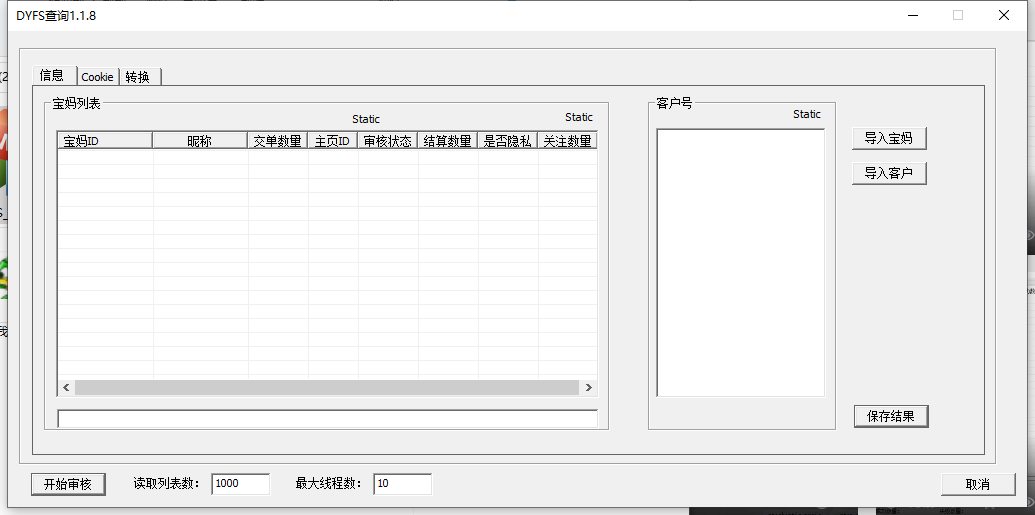
Task: Click the table's scroll right arrow
Action: (x=589, y=387)
